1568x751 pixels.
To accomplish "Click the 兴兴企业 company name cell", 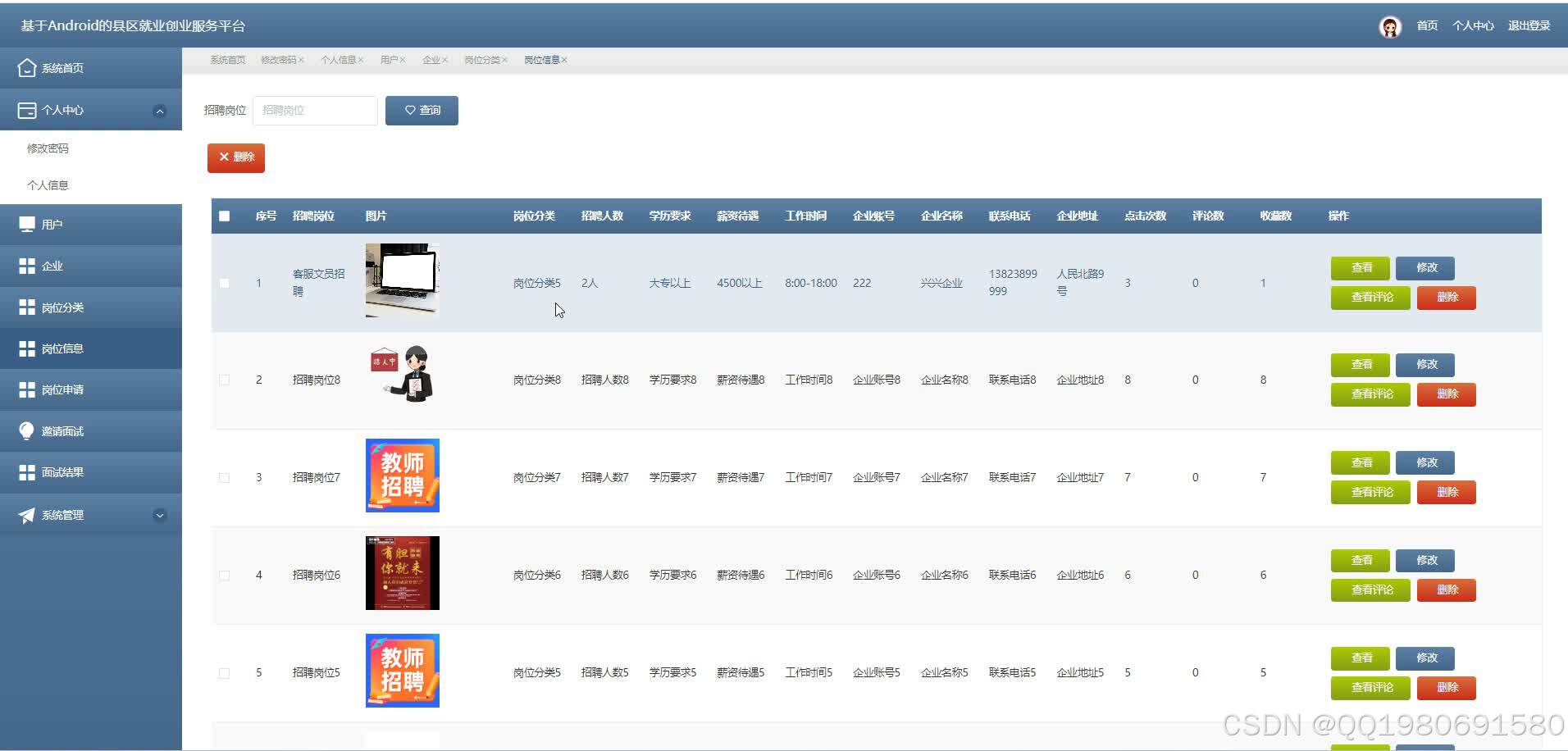I will point(941,284).
